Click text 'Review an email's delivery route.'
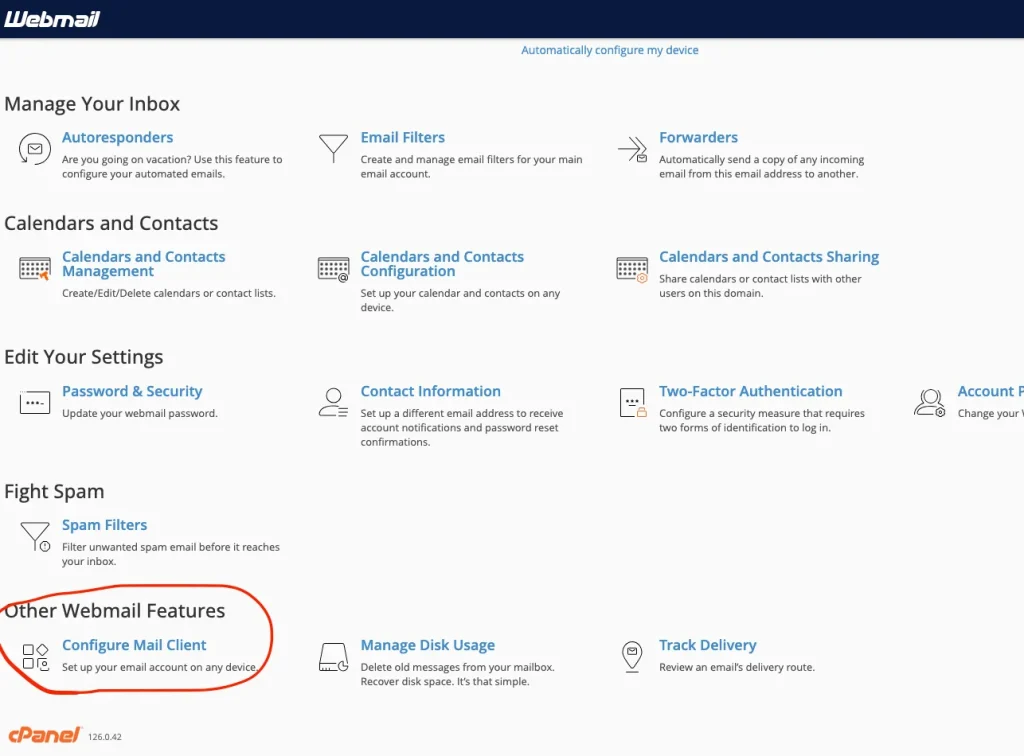 (737, 667)
